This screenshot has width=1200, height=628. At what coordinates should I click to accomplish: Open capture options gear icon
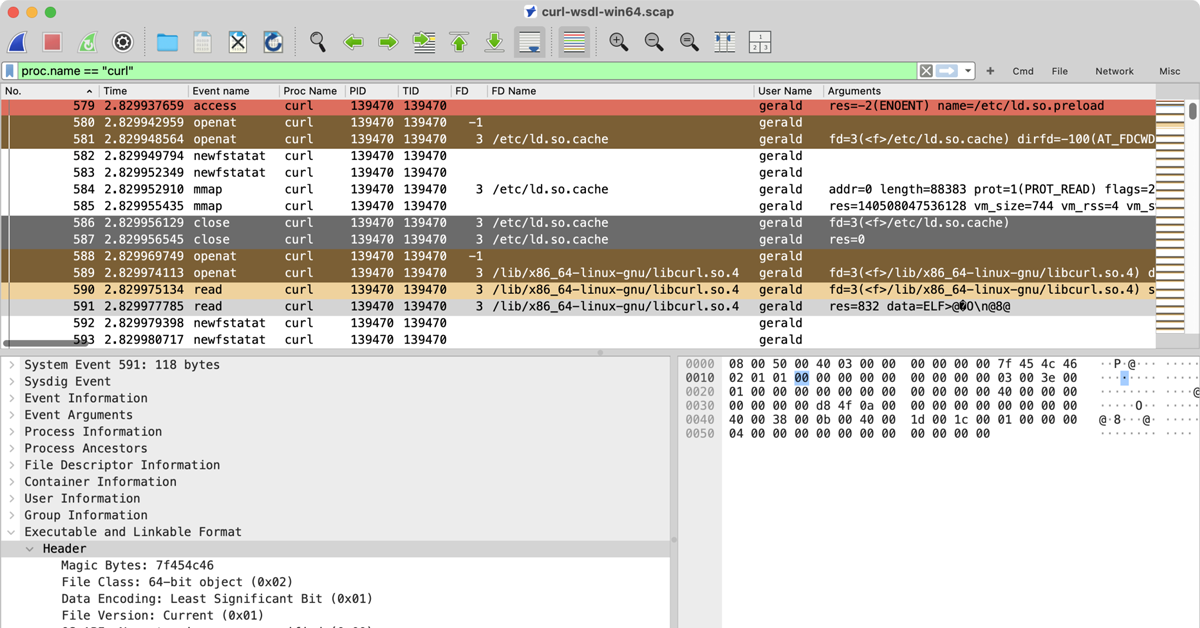click(122, 42)
